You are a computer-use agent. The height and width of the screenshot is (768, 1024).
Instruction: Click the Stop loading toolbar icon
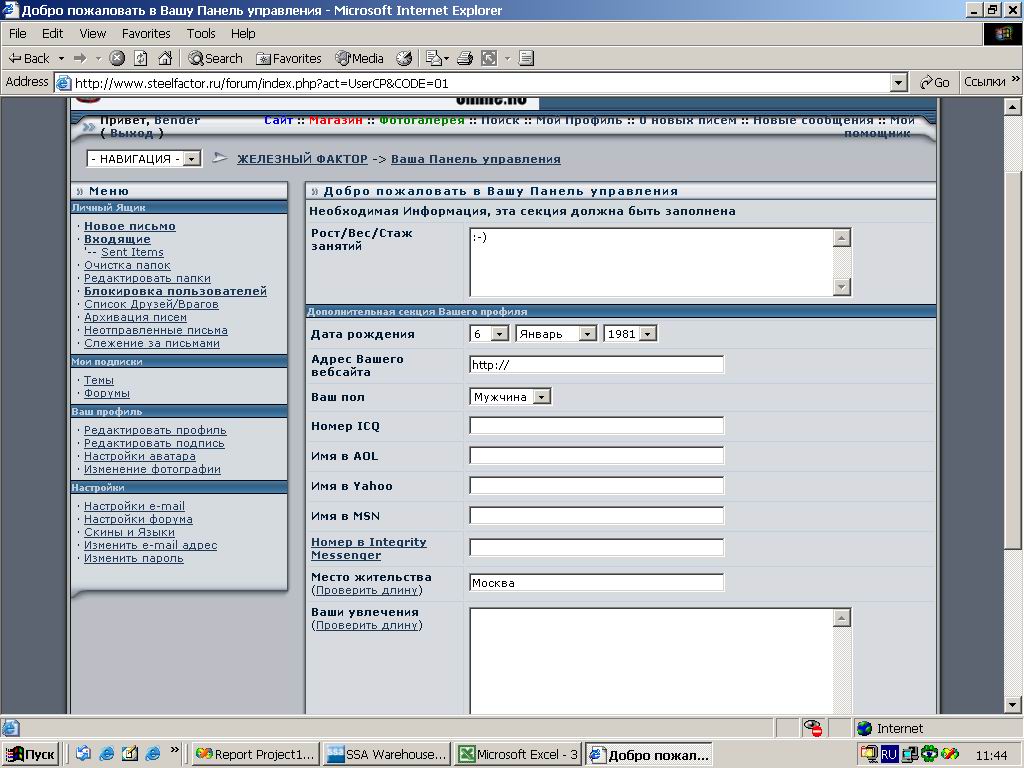tap(117, 58)
